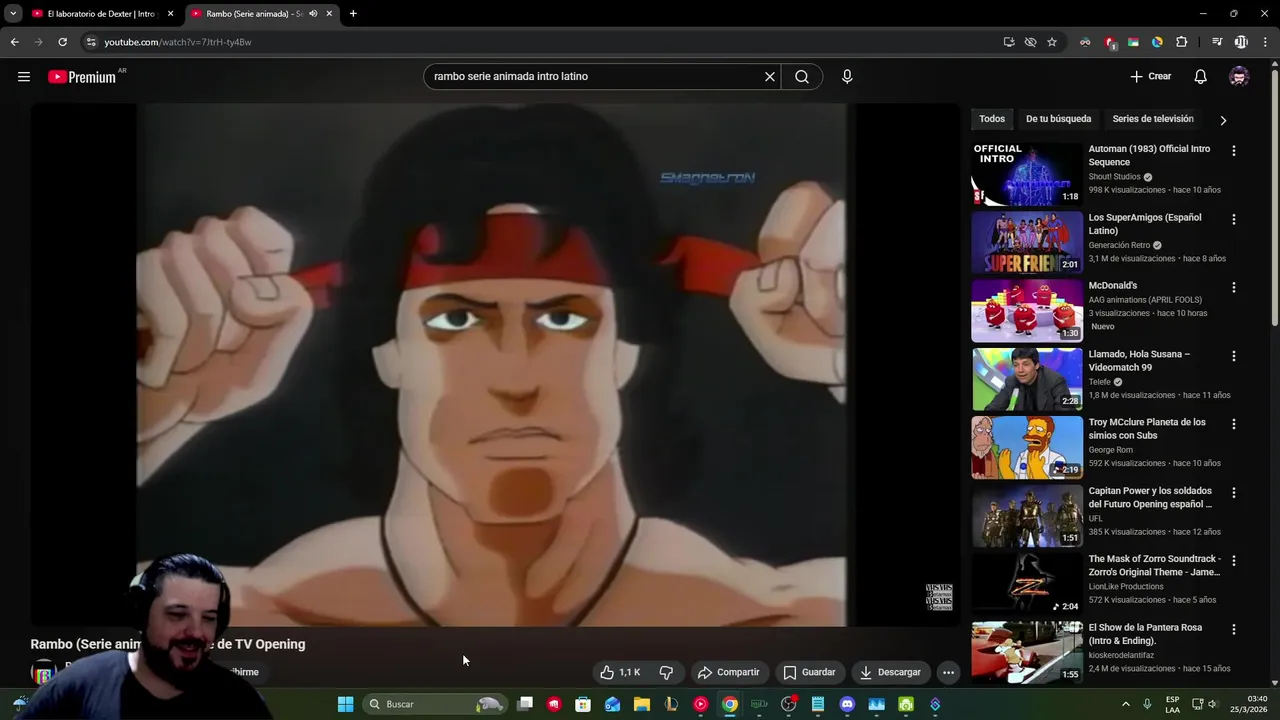Image resolution: width=1280 pixels, height=720 pixels.
Task: Go to YouTube Premium home logo
Action: coord(82,77)
